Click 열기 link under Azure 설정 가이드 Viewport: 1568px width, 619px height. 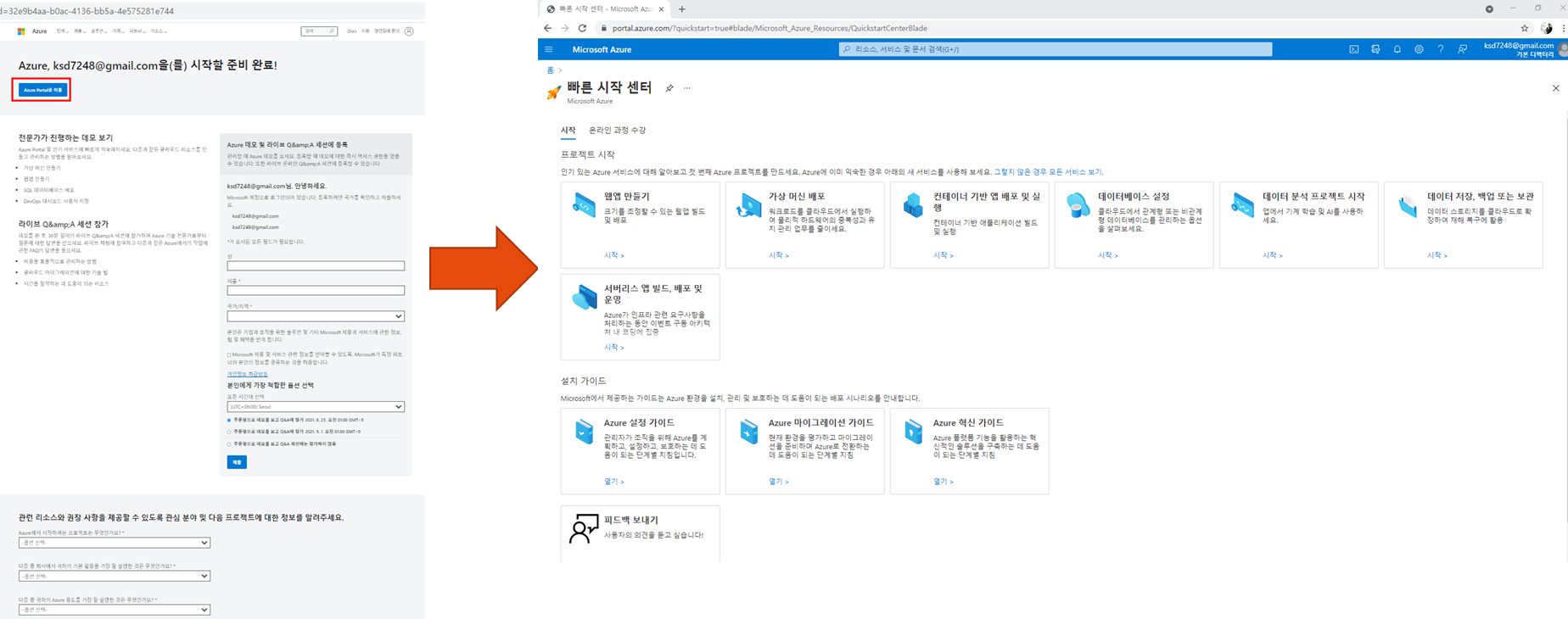tap(613, 482)
